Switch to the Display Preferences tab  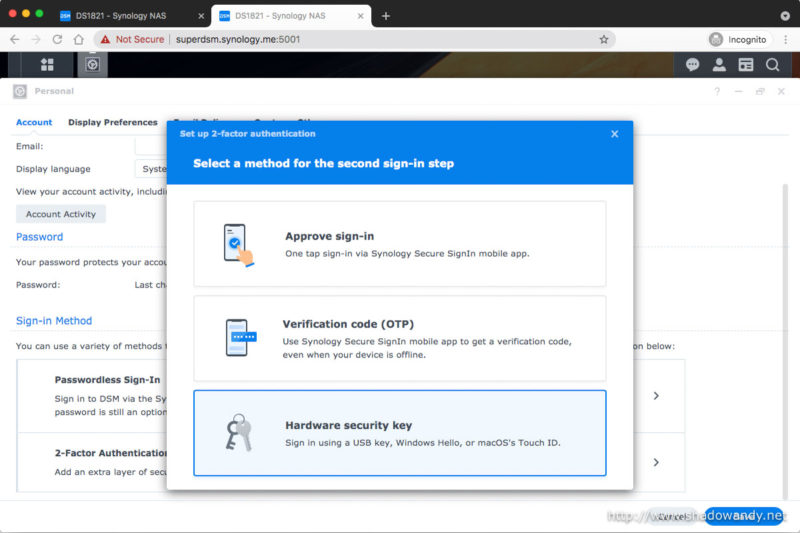pyautogui.click(x=112, y=122)
